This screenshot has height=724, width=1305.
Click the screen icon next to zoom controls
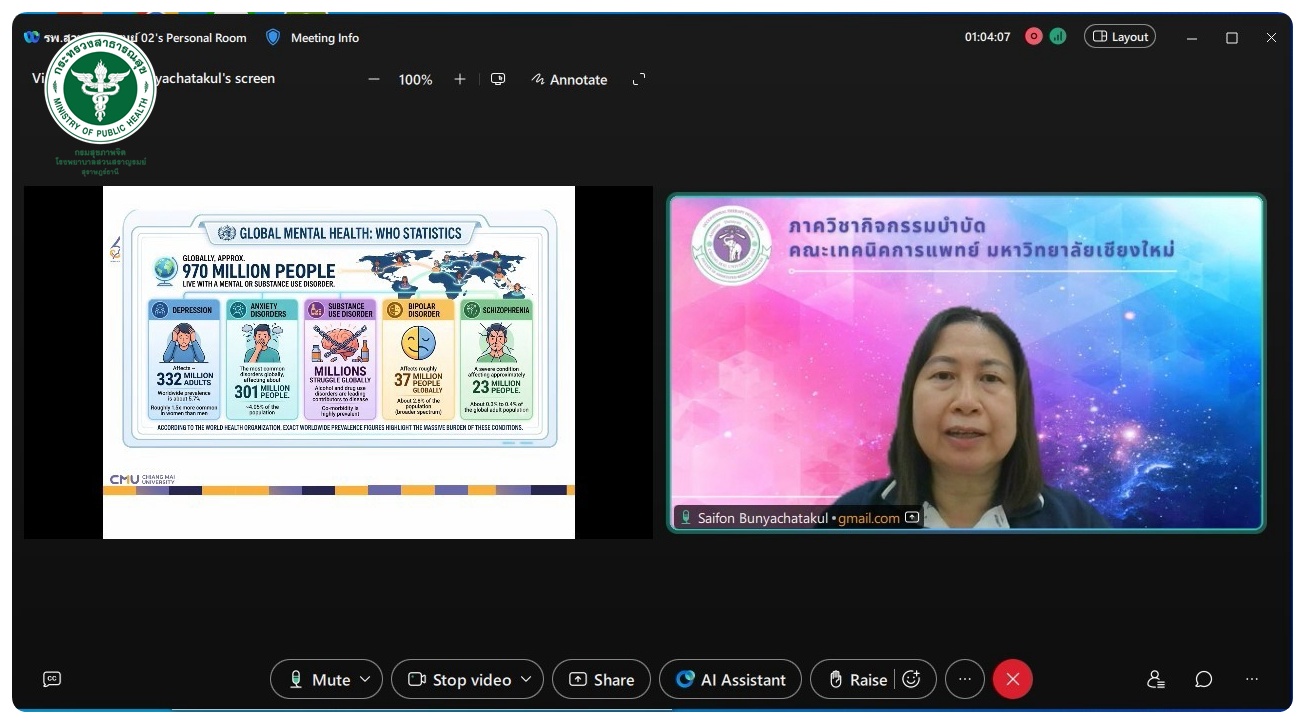(x=498, y=79)
